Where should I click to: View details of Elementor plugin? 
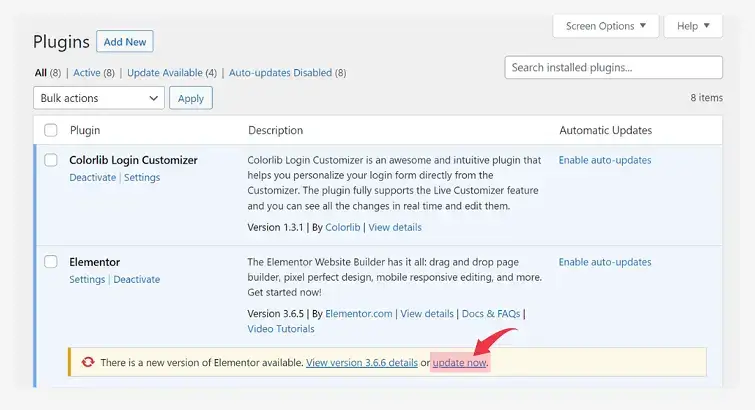coord(427,314)
